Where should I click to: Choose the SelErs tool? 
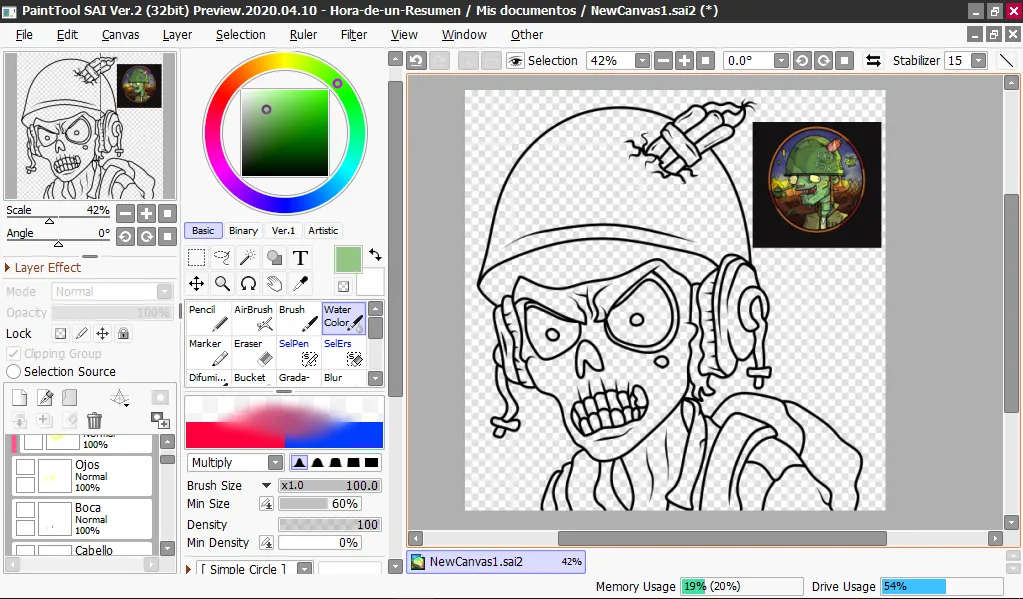pos(344,352)
